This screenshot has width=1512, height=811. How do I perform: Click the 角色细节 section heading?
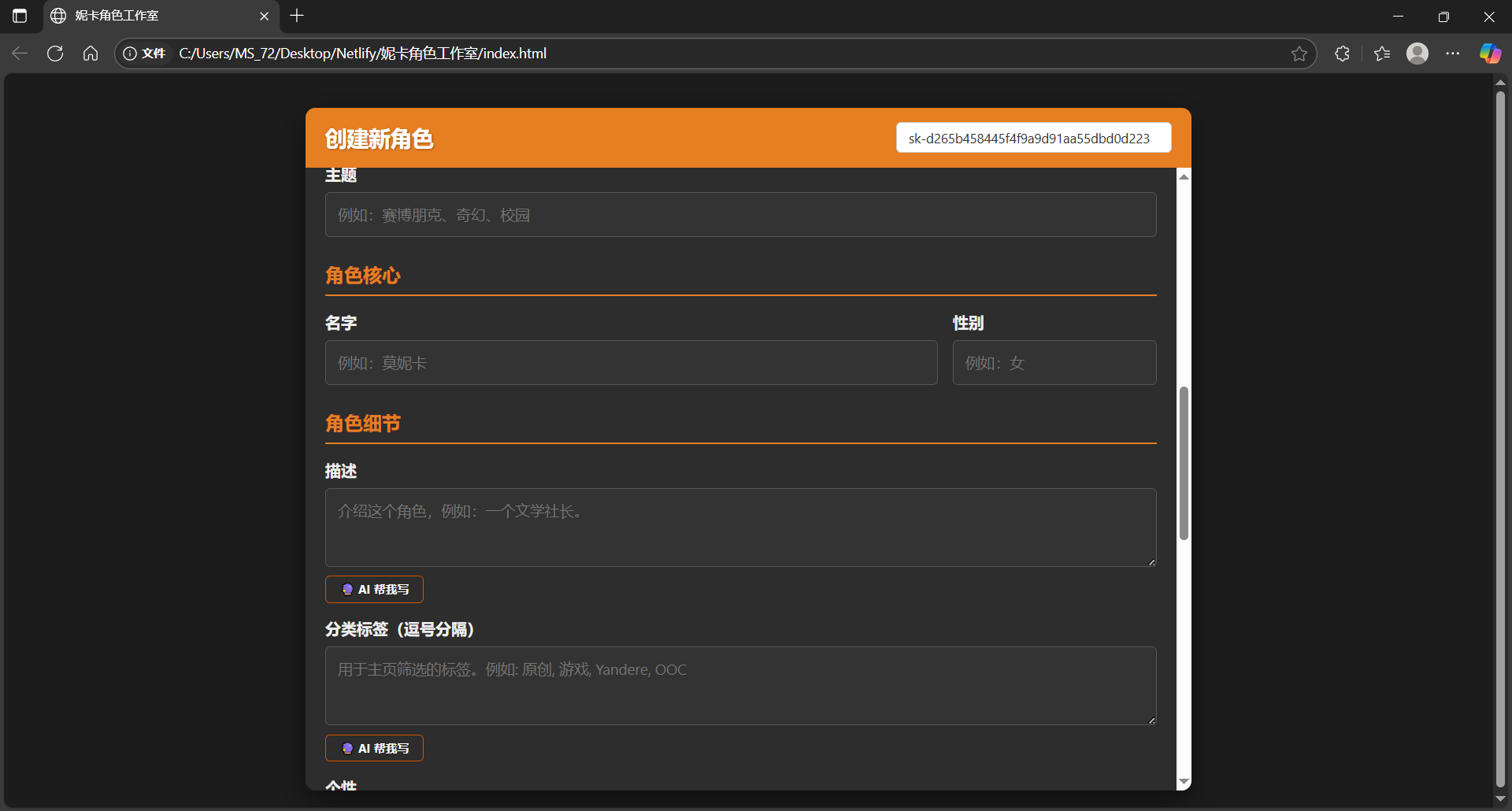pyautogui.click(x=362, y=424)
